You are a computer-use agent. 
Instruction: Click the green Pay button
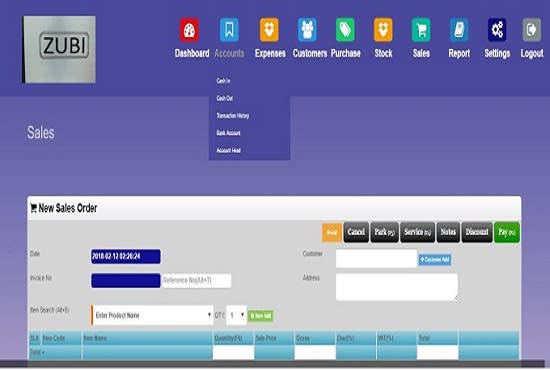pyautogui.click(x=507, y=232)
